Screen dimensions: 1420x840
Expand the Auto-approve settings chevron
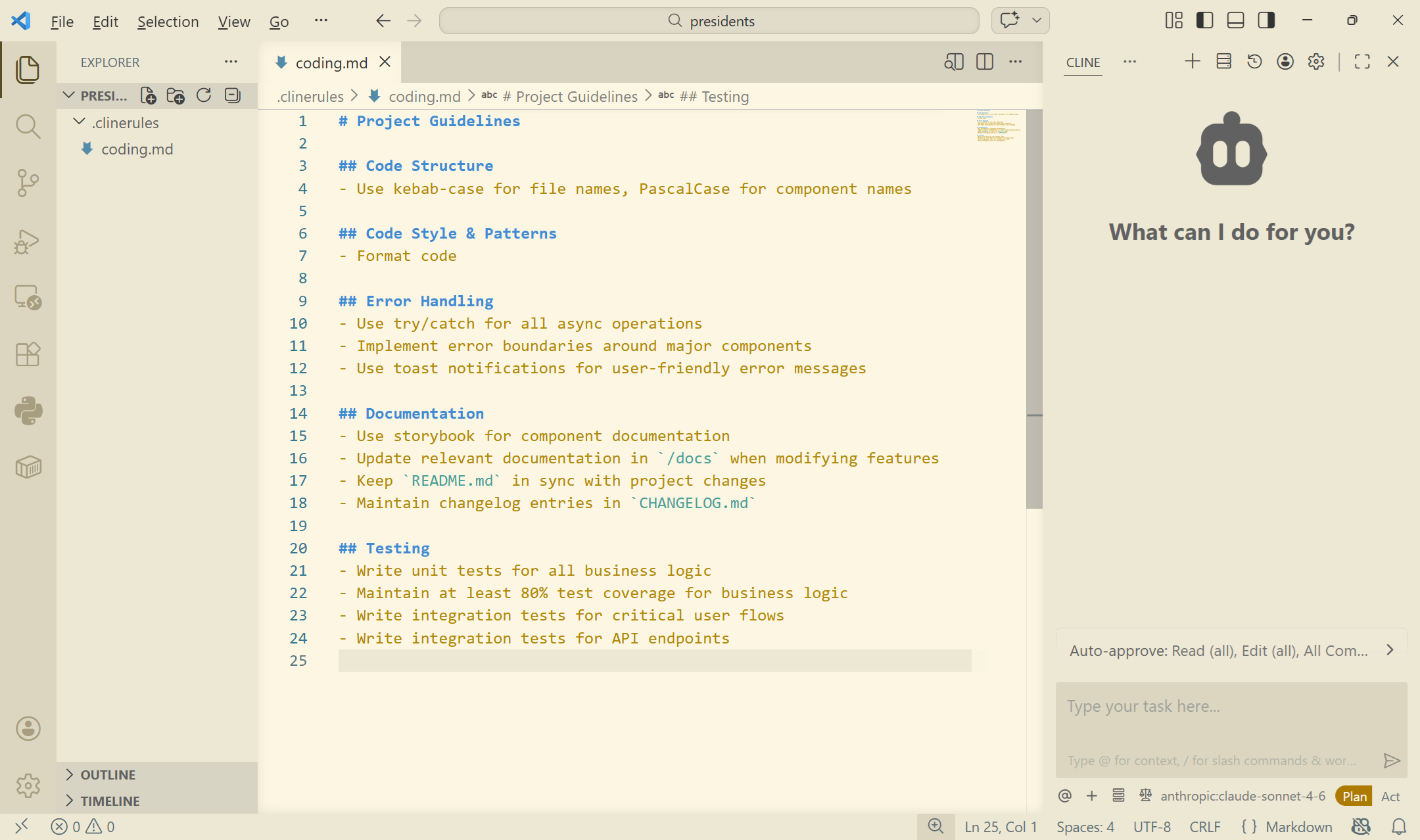point(1390,650)
